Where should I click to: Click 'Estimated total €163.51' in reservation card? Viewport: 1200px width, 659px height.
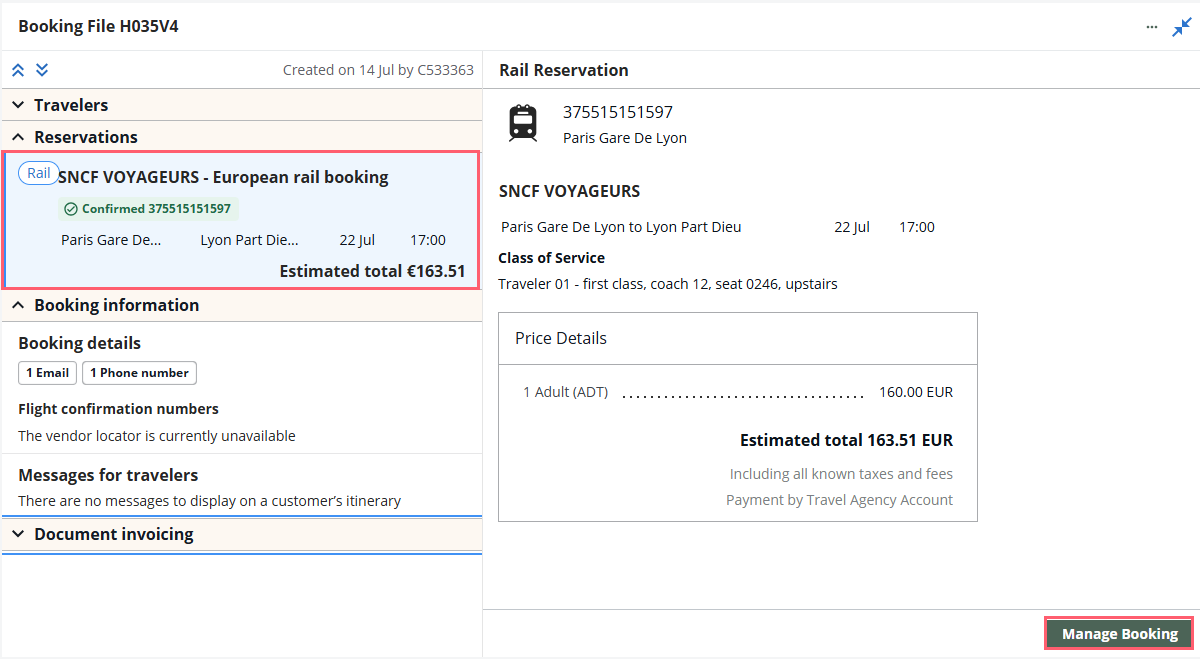click(x=372, y=271)
